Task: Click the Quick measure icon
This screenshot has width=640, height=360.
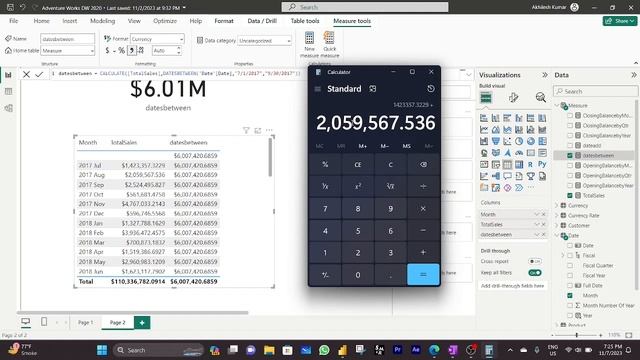Action: click(x=329, y=38)
